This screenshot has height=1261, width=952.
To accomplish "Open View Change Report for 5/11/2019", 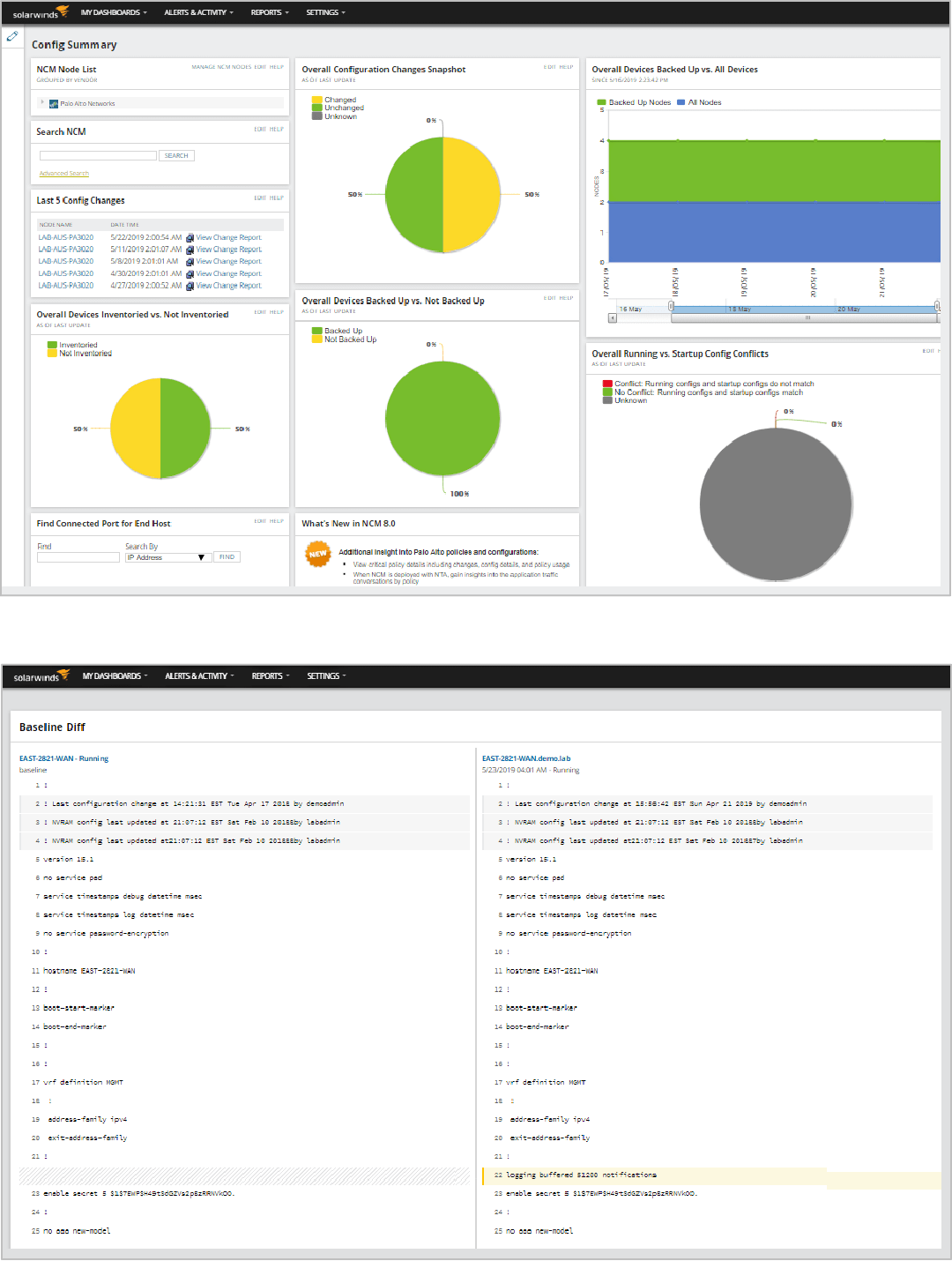I will coord(229,250).
